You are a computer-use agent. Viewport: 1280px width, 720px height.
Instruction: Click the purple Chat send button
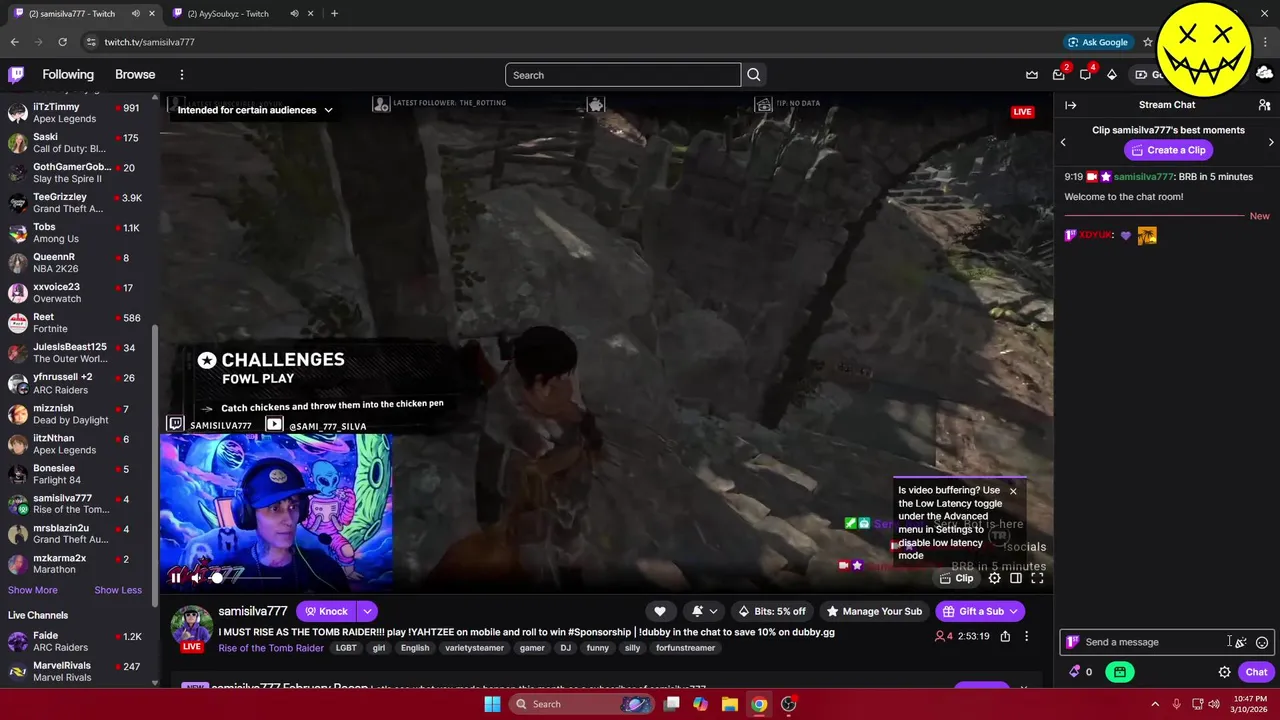pyautogui.click(x=1256, y=672)
